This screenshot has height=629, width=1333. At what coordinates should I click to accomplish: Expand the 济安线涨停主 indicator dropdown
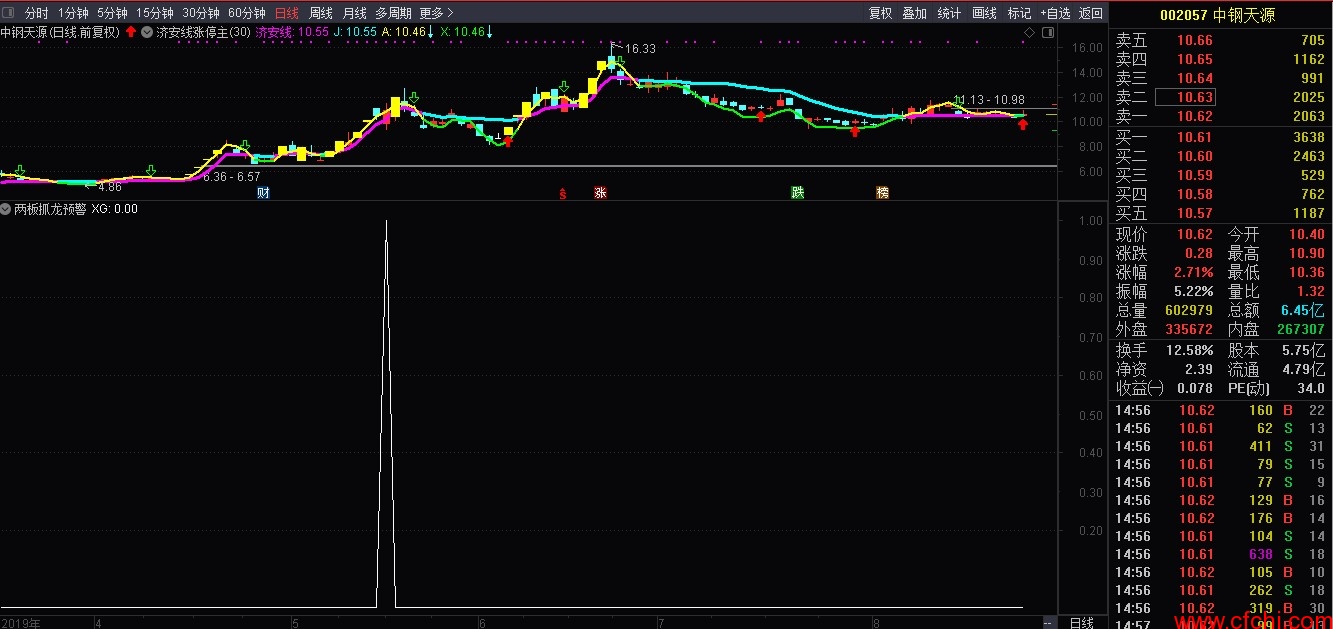[x=147, y=32]
